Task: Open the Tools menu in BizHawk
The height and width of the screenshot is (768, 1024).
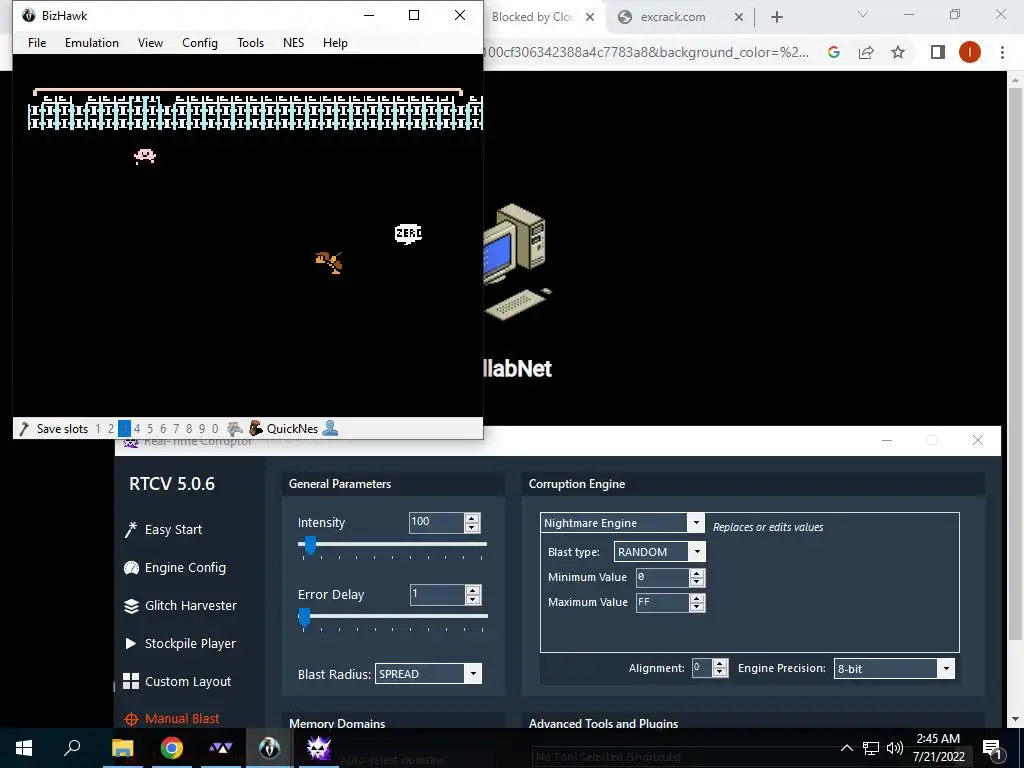Action: coord(250,42)
